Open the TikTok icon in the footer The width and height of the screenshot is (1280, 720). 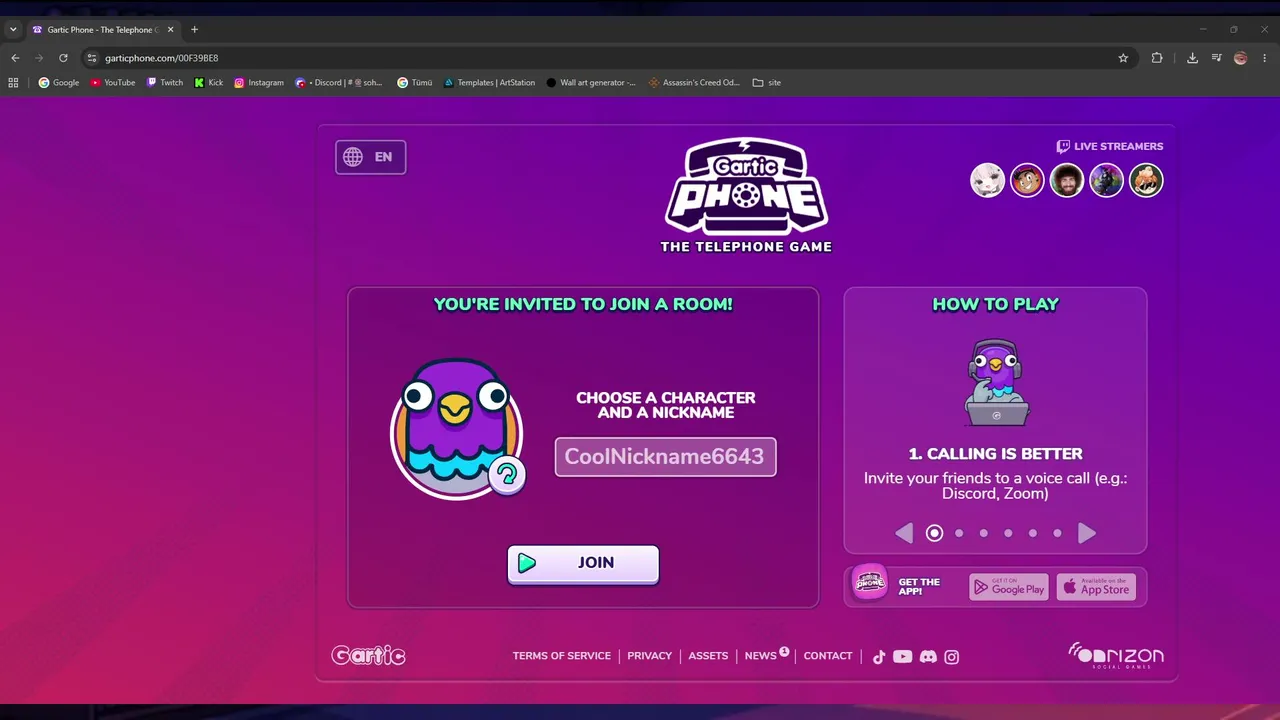click(x=879, y=657)
